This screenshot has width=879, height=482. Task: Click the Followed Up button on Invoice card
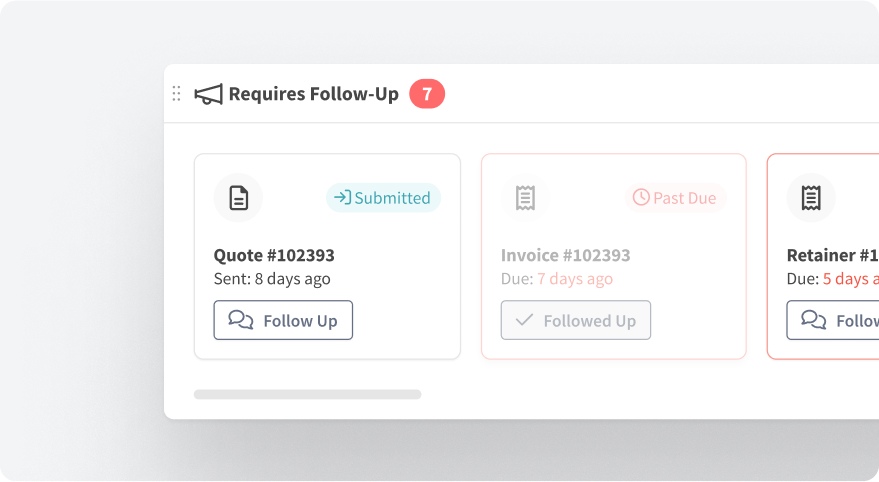pos(576,320)
